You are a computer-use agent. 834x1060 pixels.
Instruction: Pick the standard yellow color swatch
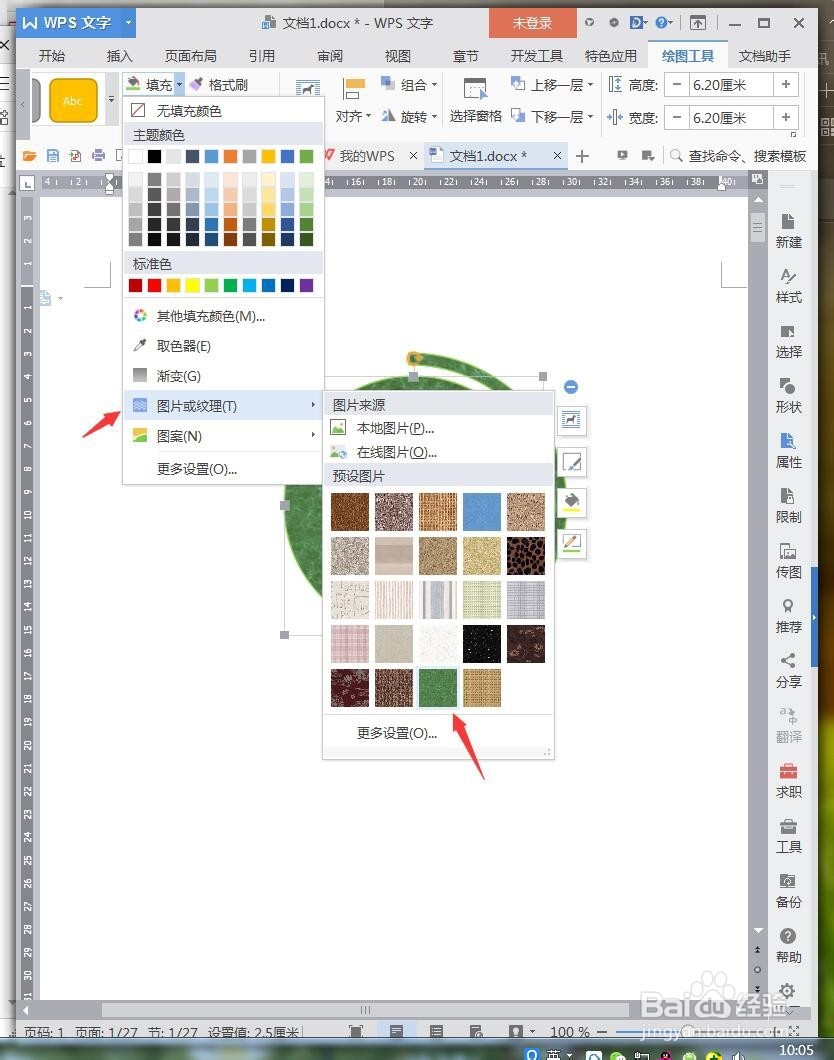(193, 285)
